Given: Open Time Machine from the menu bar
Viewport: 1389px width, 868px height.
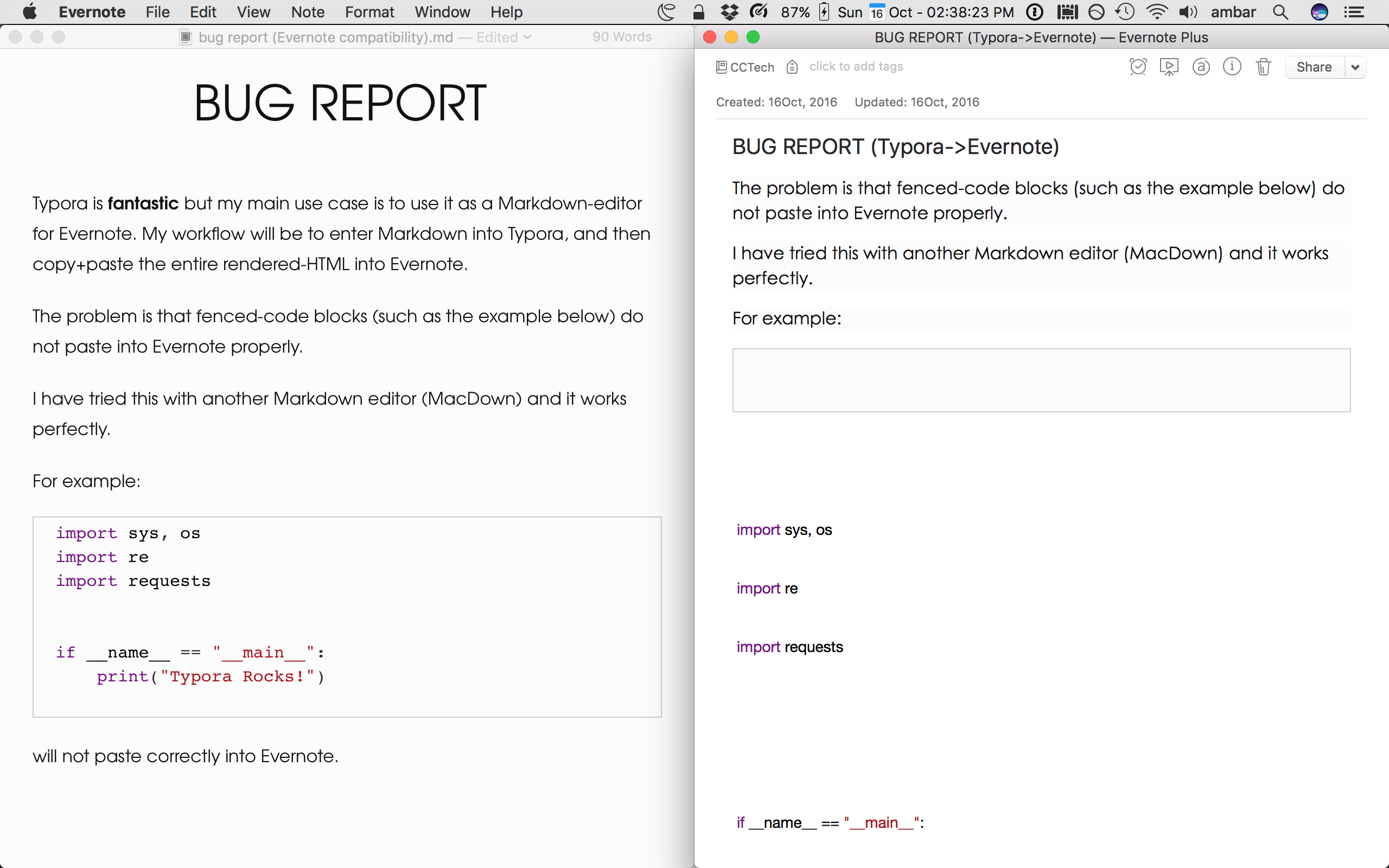Looking at the screenshot, I should point(1124,11).
